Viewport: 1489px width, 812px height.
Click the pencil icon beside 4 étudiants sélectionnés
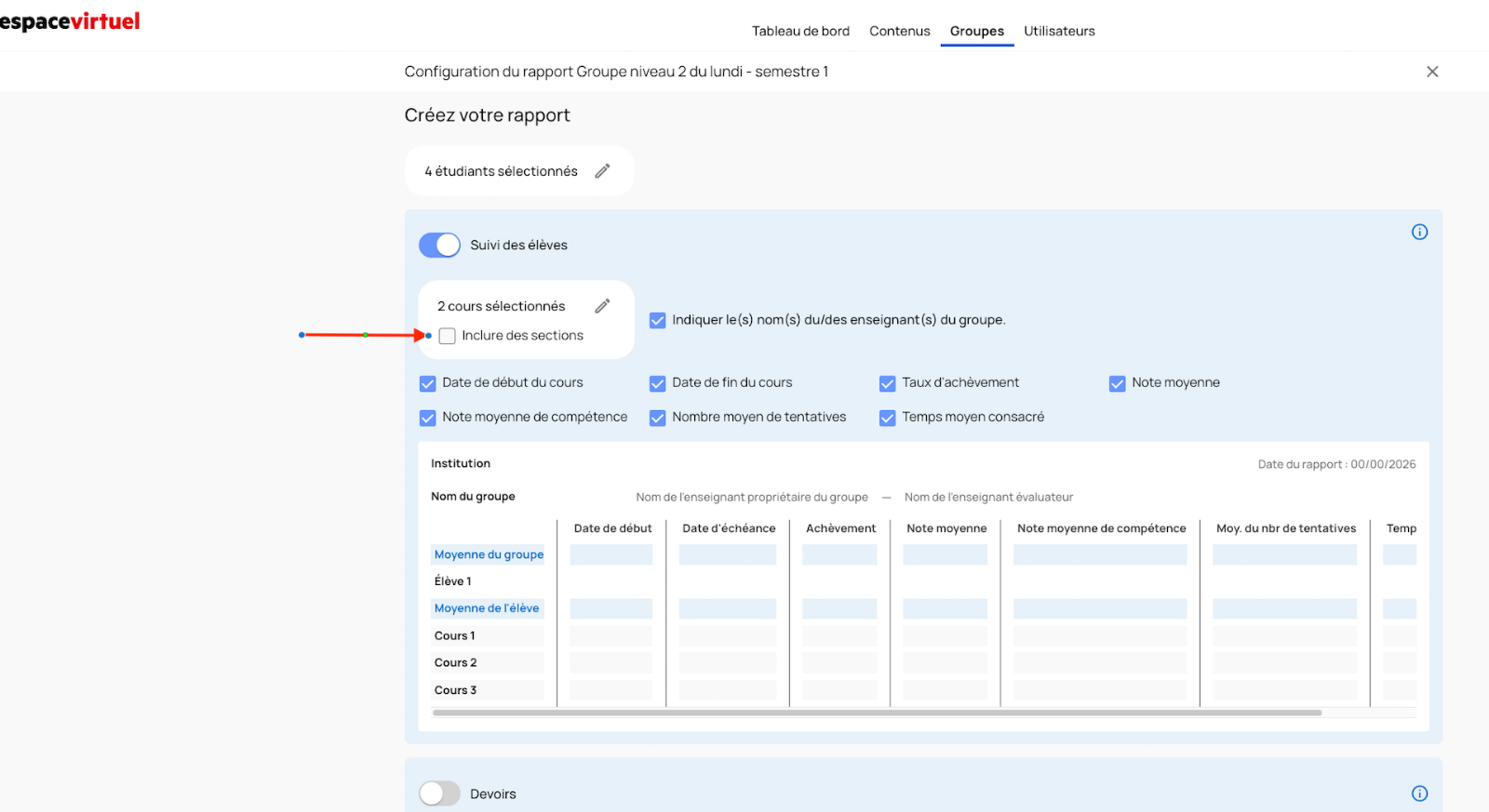tap(602, 171)
